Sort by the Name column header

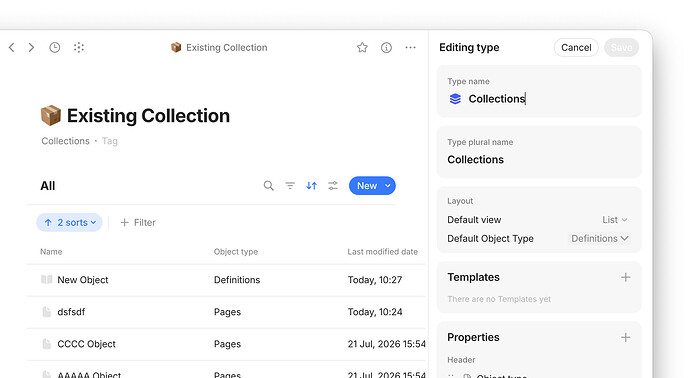[51, 252]
